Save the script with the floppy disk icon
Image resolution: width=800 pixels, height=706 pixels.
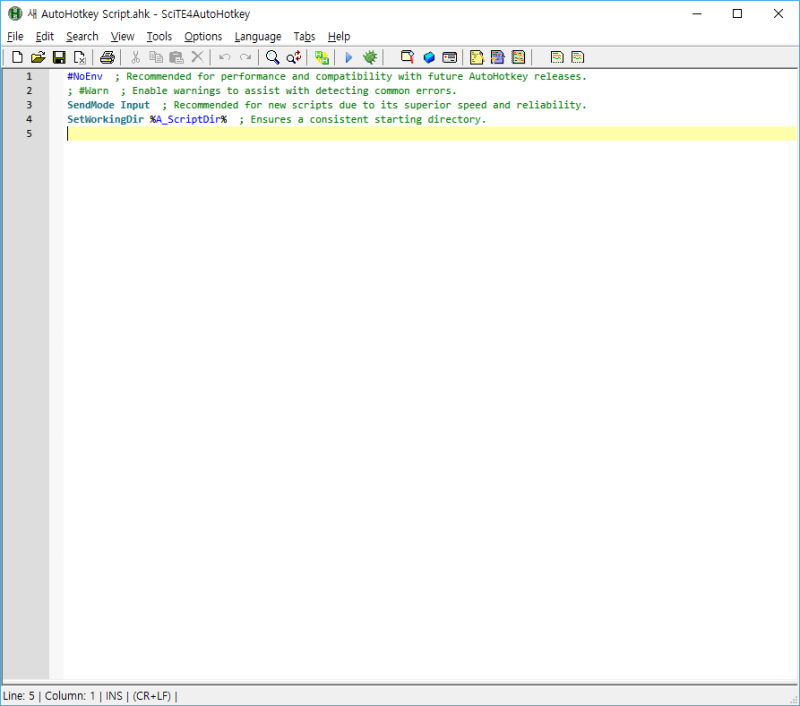point(59,58)
